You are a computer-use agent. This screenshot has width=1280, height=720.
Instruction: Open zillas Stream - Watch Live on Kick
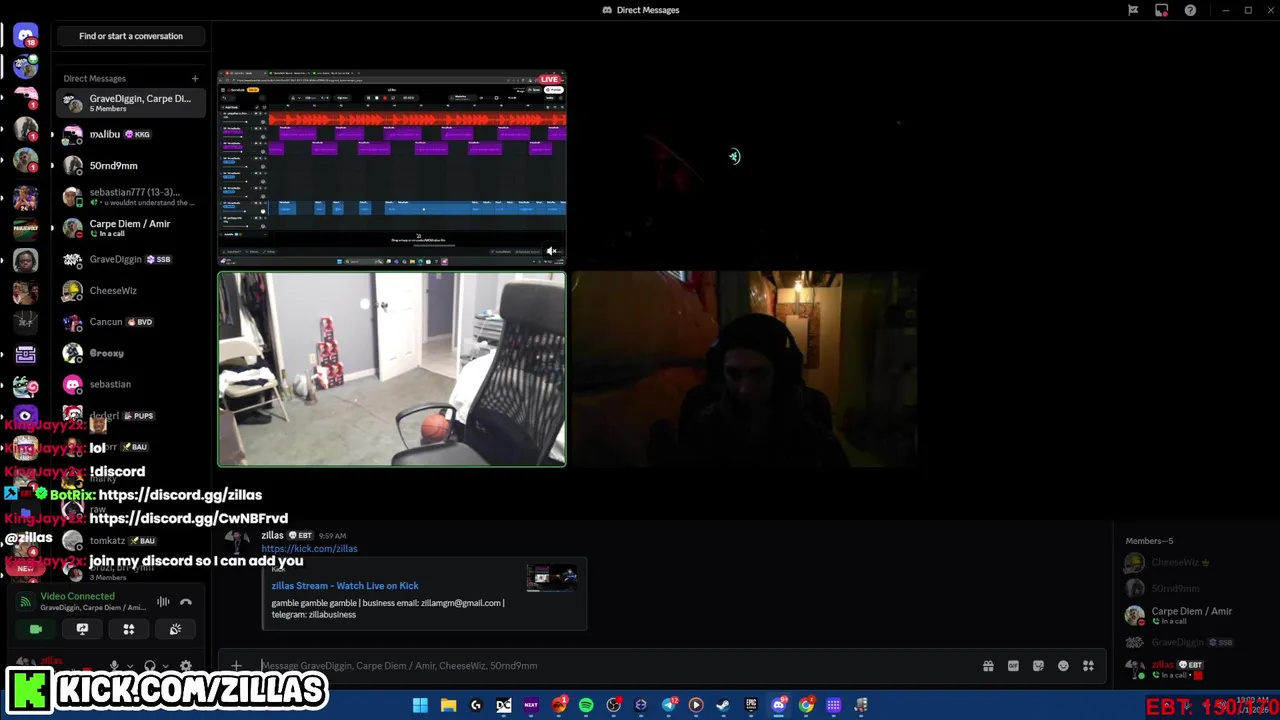click(345, 586)
